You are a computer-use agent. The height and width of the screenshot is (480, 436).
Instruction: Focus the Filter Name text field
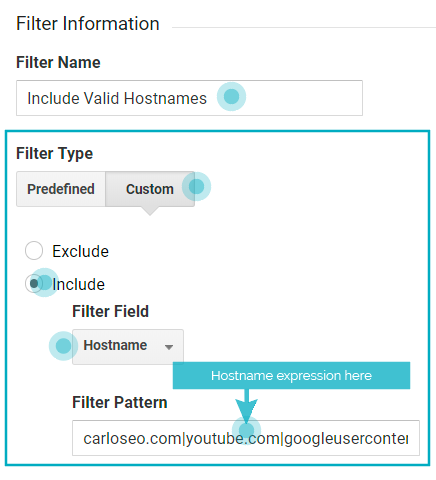coord(189,98)
